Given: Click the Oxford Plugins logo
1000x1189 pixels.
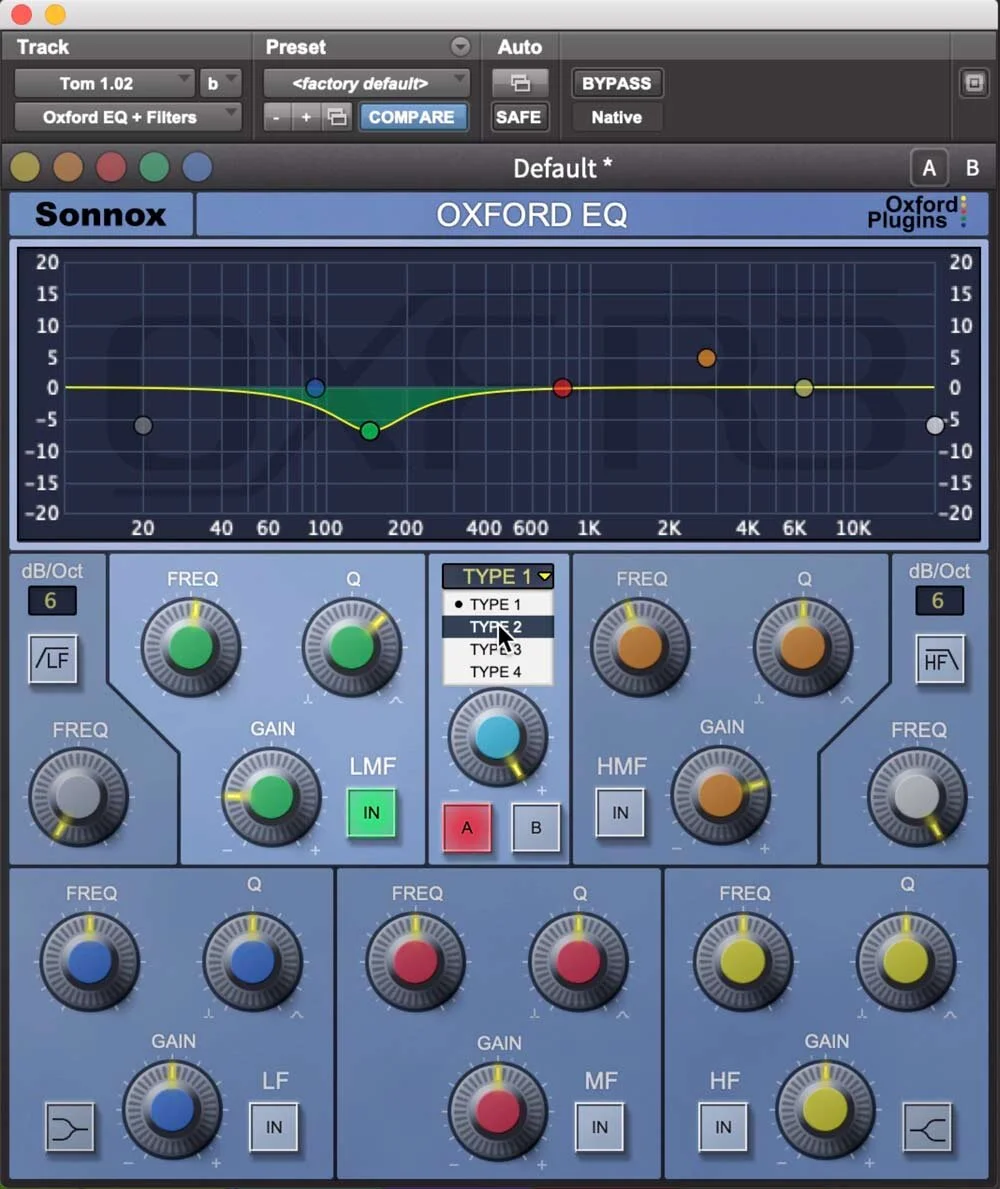Looking at the screenshot, I should pos(916,212).
